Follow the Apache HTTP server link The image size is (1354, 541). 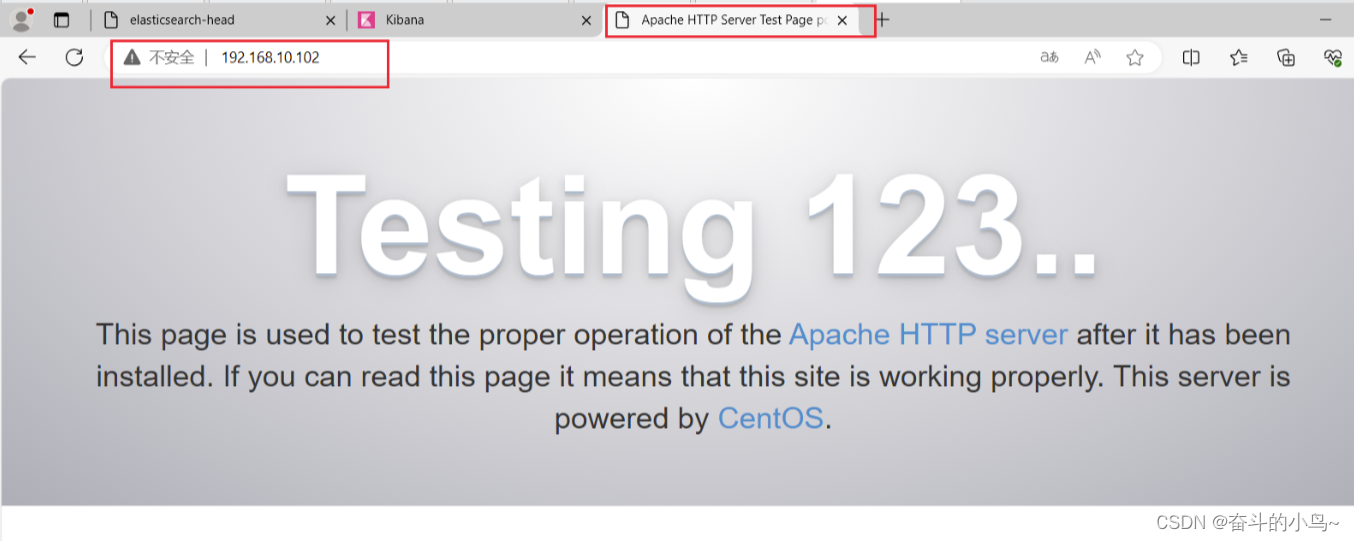pyautogui.click(x=928, y=334)
